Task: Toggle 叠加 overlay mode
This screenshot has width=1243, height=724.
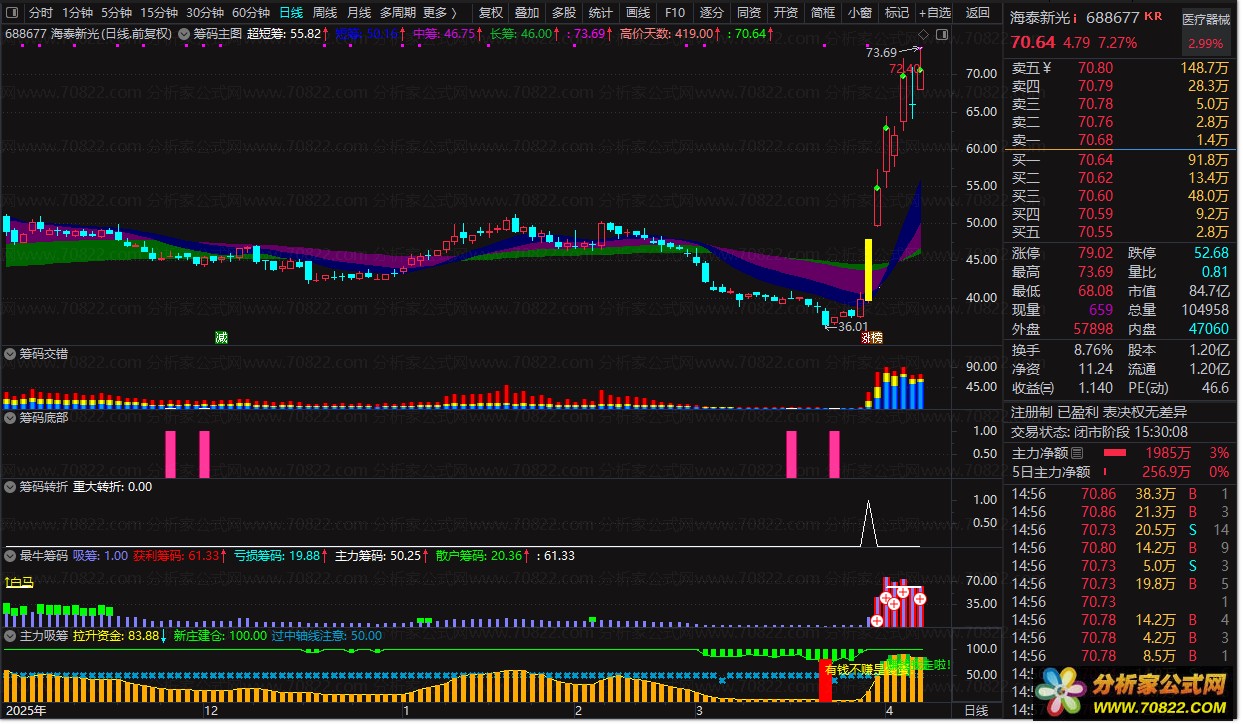Action: 527,13
